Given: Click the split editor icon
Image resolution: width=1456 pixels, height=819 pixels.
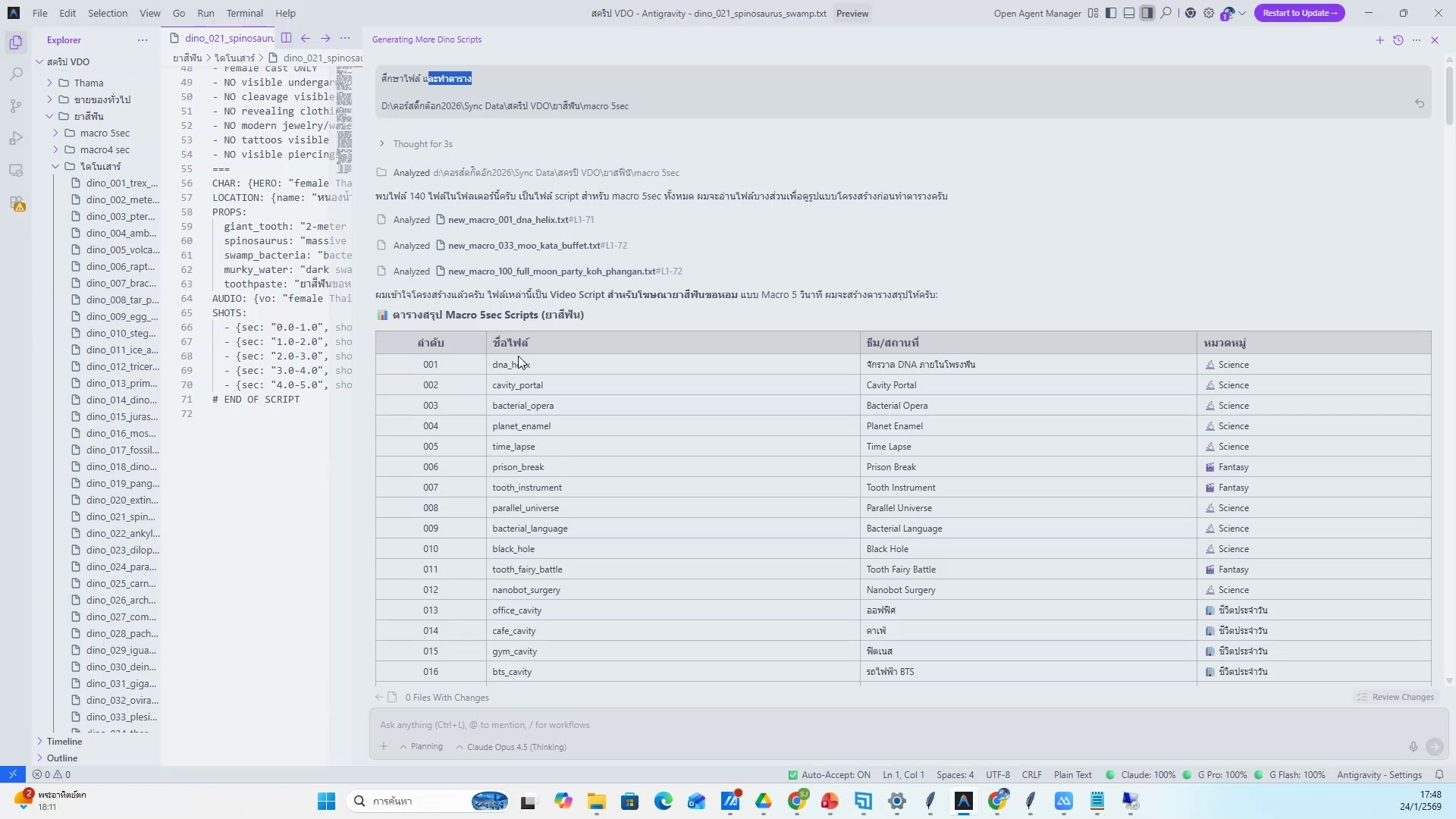Looking at the screenshot, I should tap(286, 38).
